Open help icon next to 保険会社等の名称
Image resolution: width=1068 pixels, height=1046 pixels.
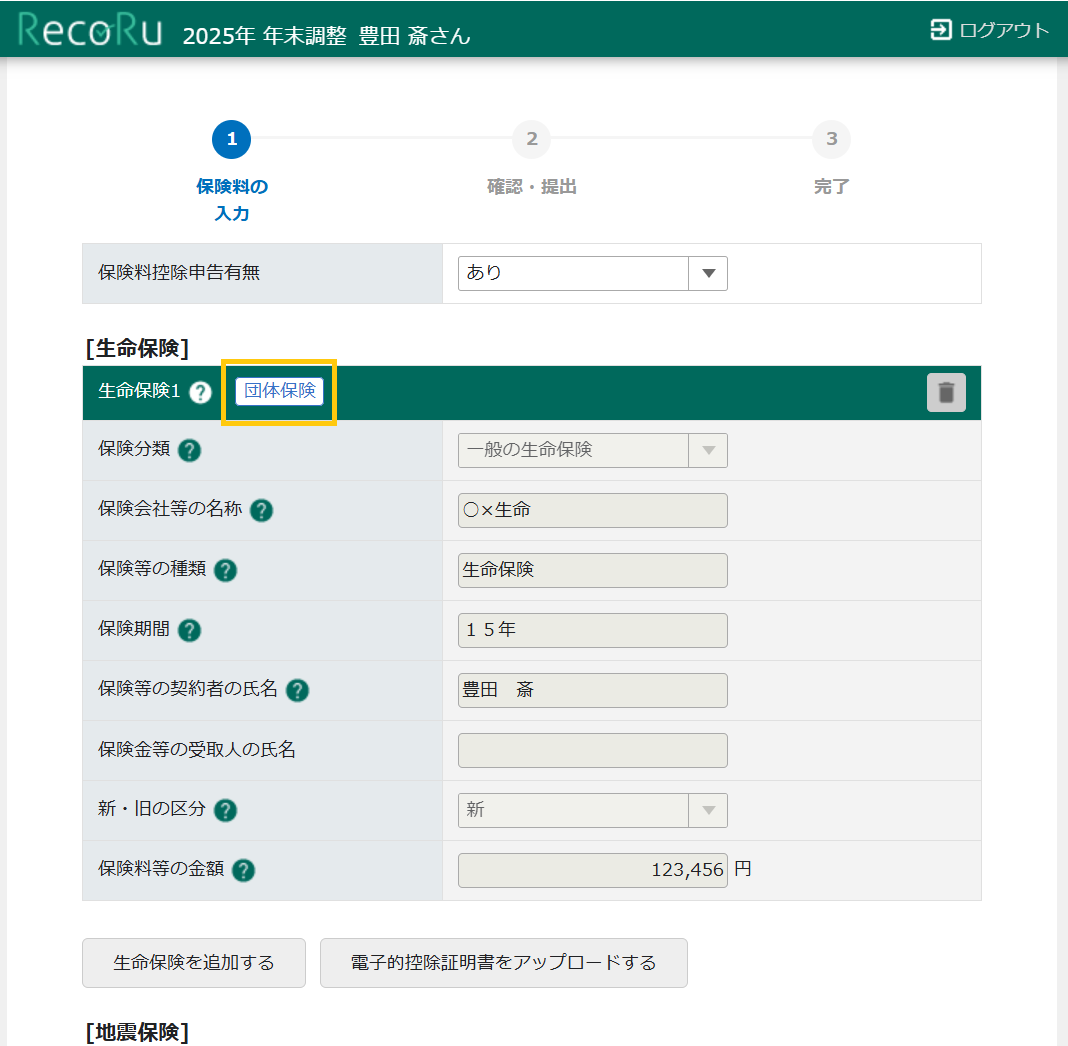pos(261,511)
